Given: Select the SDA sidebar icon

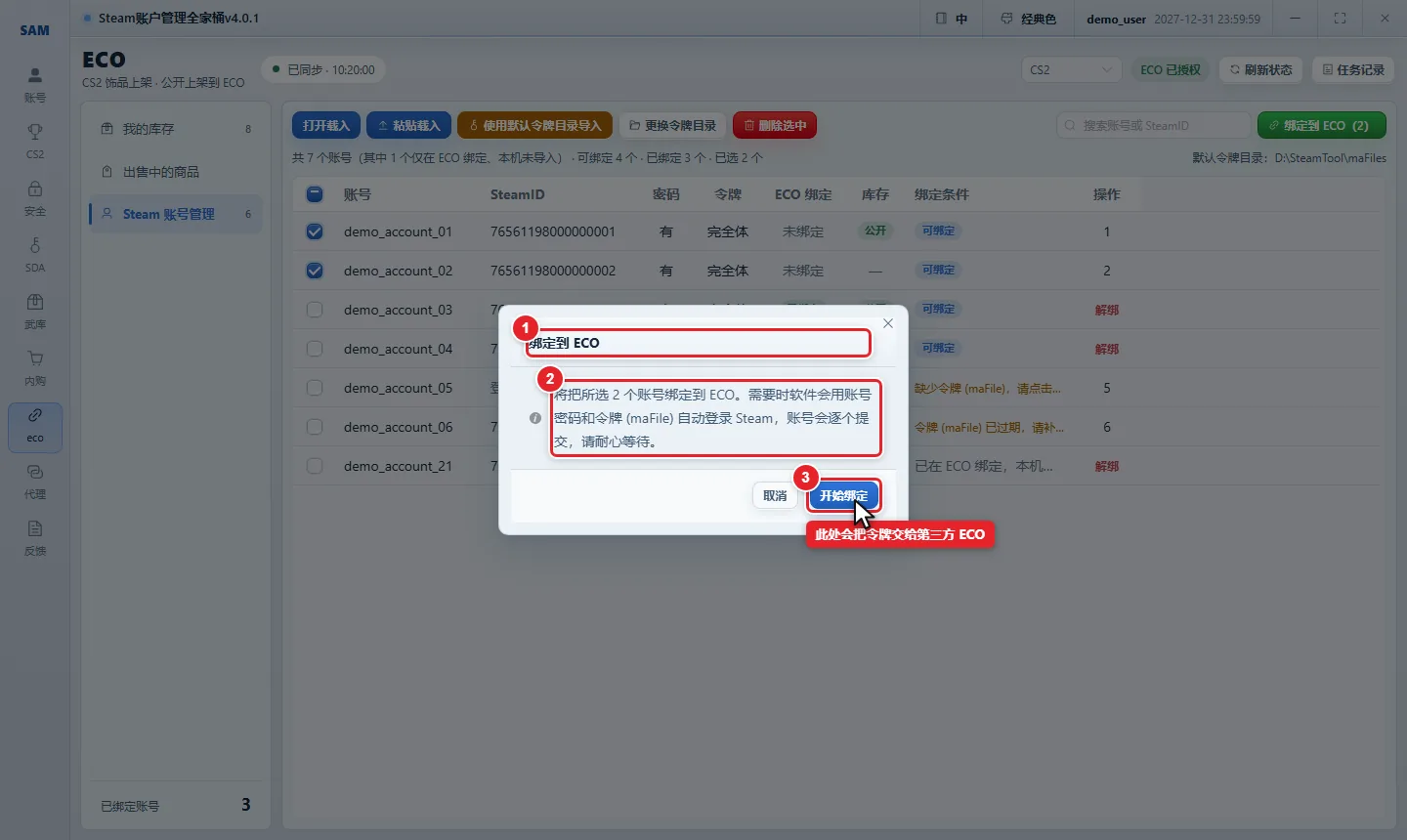Looking at the screenshot, I should point(35,254).
